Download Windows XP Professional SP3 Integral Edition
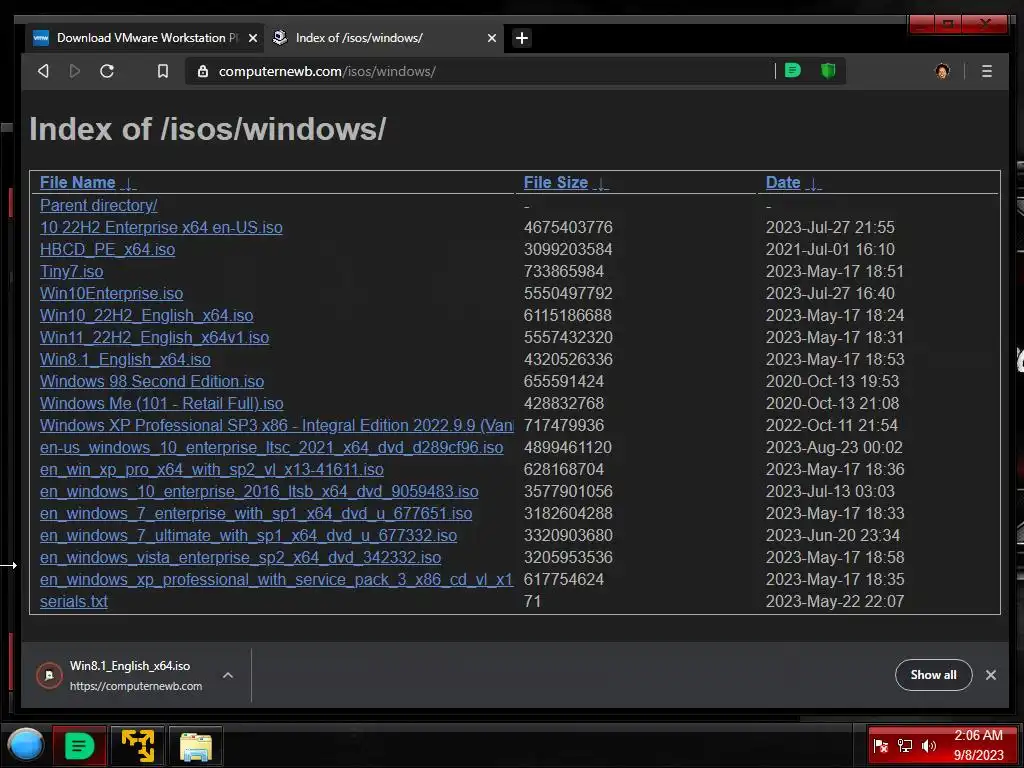Screen dimensions: 1024x768 click(277, 425)
